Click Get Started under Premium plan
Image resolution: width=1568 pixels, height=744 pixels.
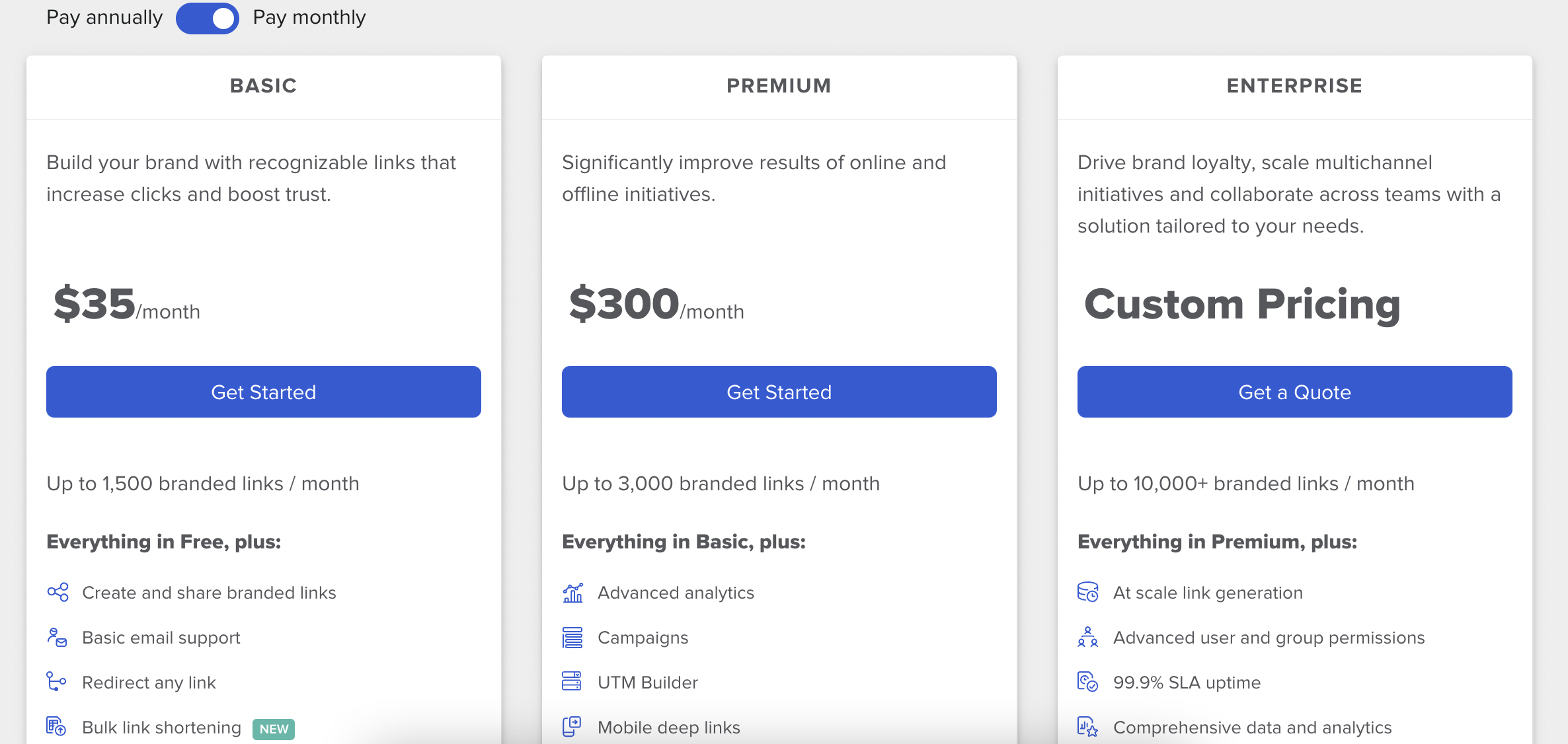[779, 392]
